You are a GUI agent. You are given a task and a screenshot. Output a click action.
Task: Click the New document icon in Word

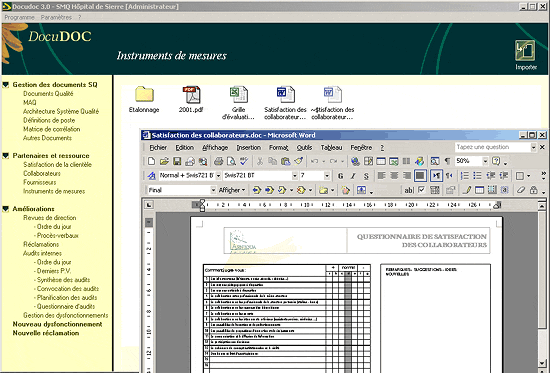pos(151,161)
